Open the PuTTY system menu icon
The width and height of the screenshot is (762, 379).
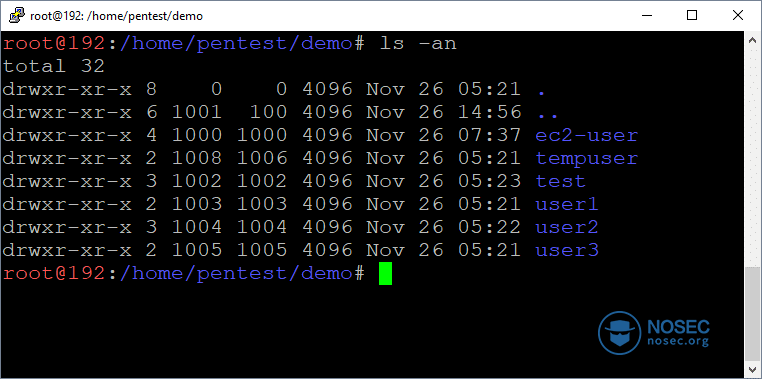[16, 16]
